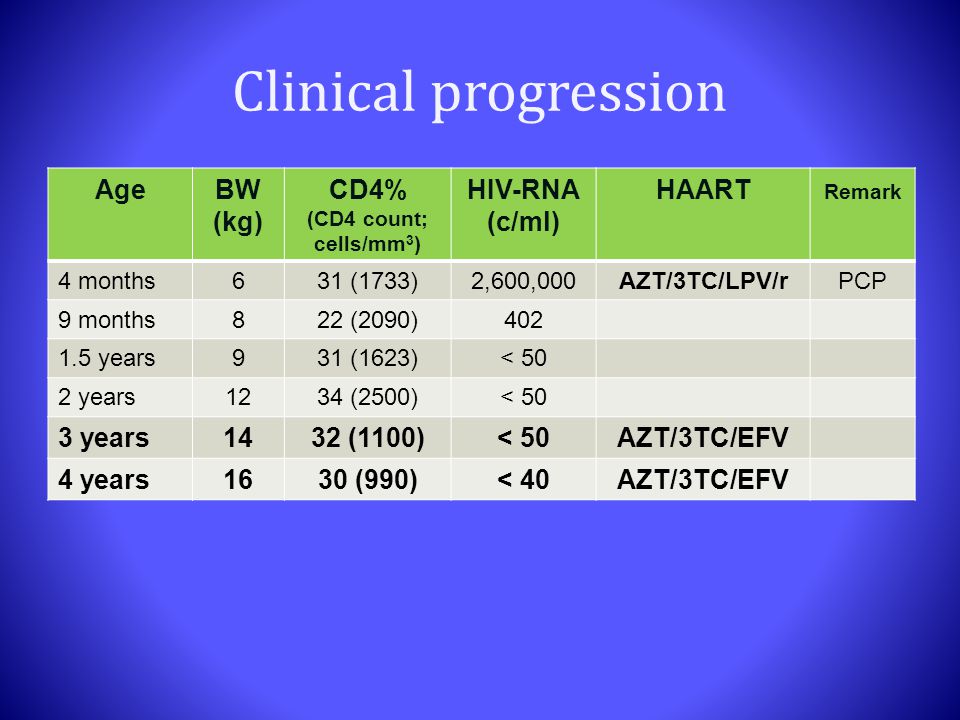Click the HIV-RNA (c/ml) header cell
This screenshot has width=960, height=720.
coord(523,213)
